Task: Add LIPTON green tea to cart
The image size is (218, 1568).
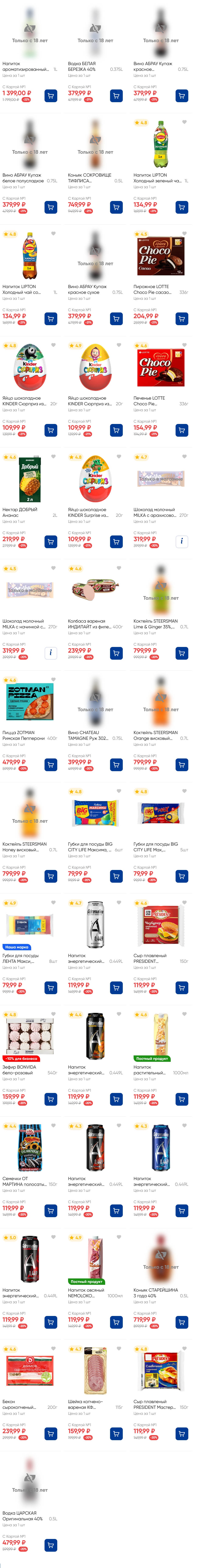Action: (182, 207)
